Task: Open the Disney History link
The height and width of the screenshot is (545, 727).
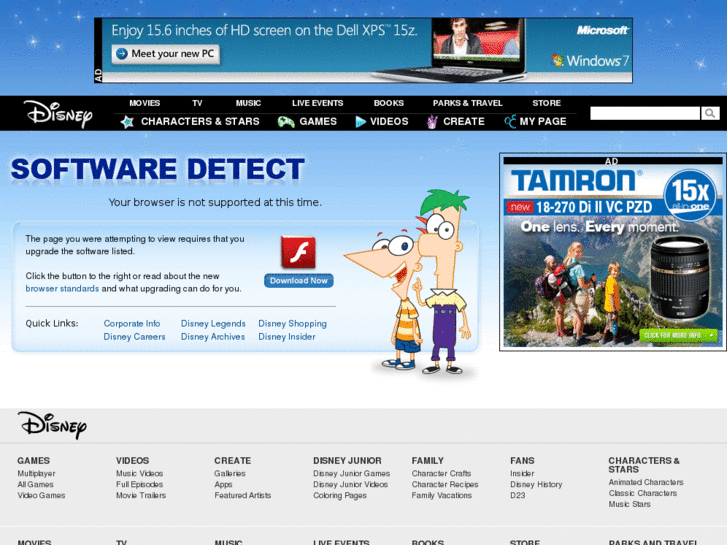Action: point(536,484)
